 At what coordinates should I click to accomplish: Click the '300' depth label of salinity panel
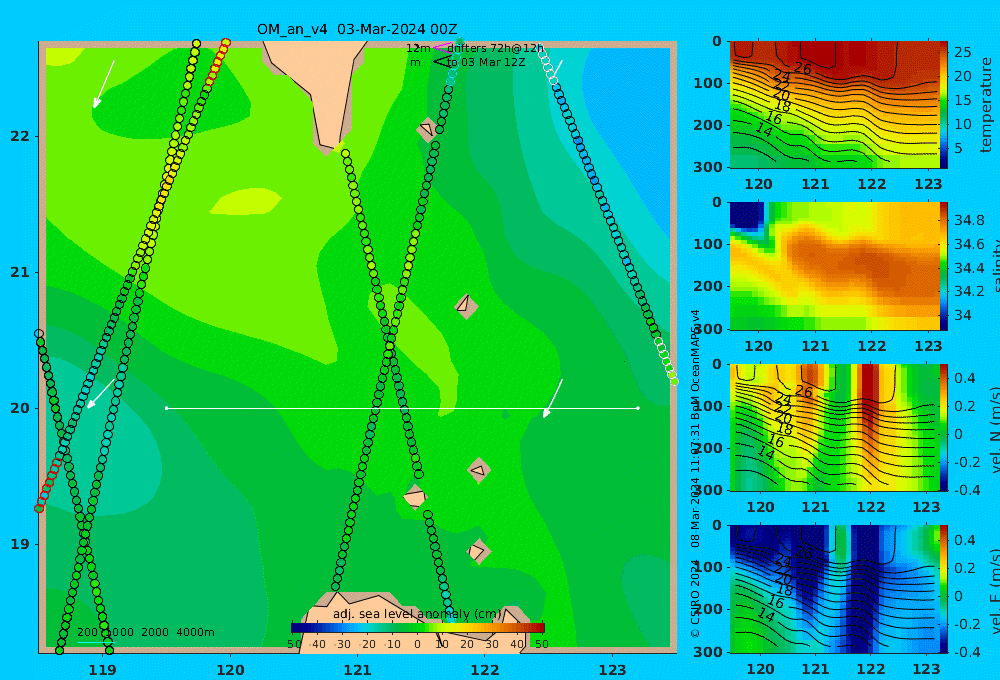[x=708, y=329]
